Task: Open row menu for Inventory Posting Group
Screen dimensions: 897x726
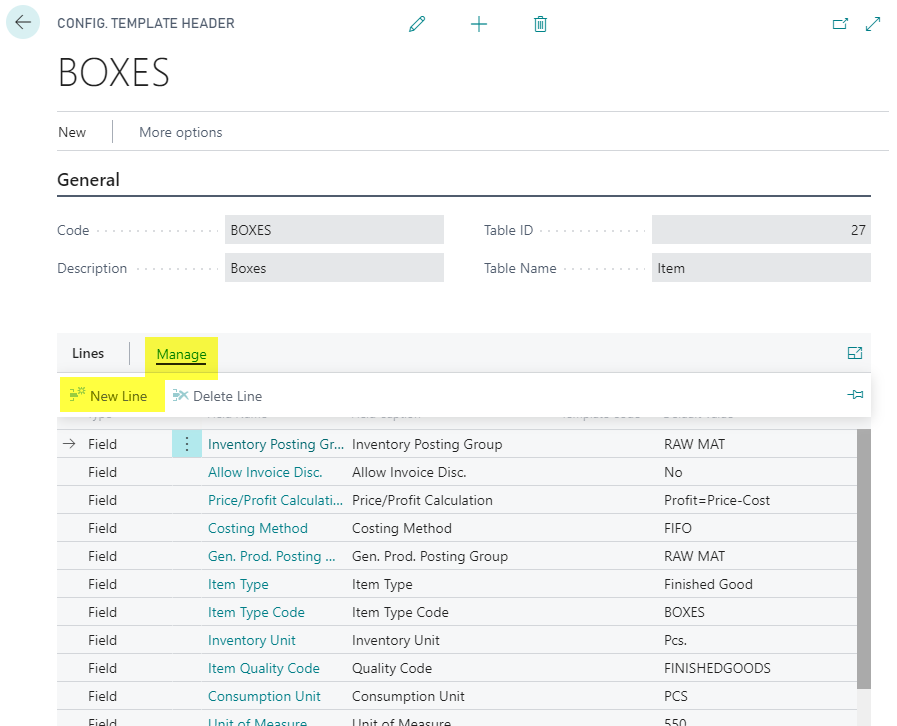Action: [186, 444]
